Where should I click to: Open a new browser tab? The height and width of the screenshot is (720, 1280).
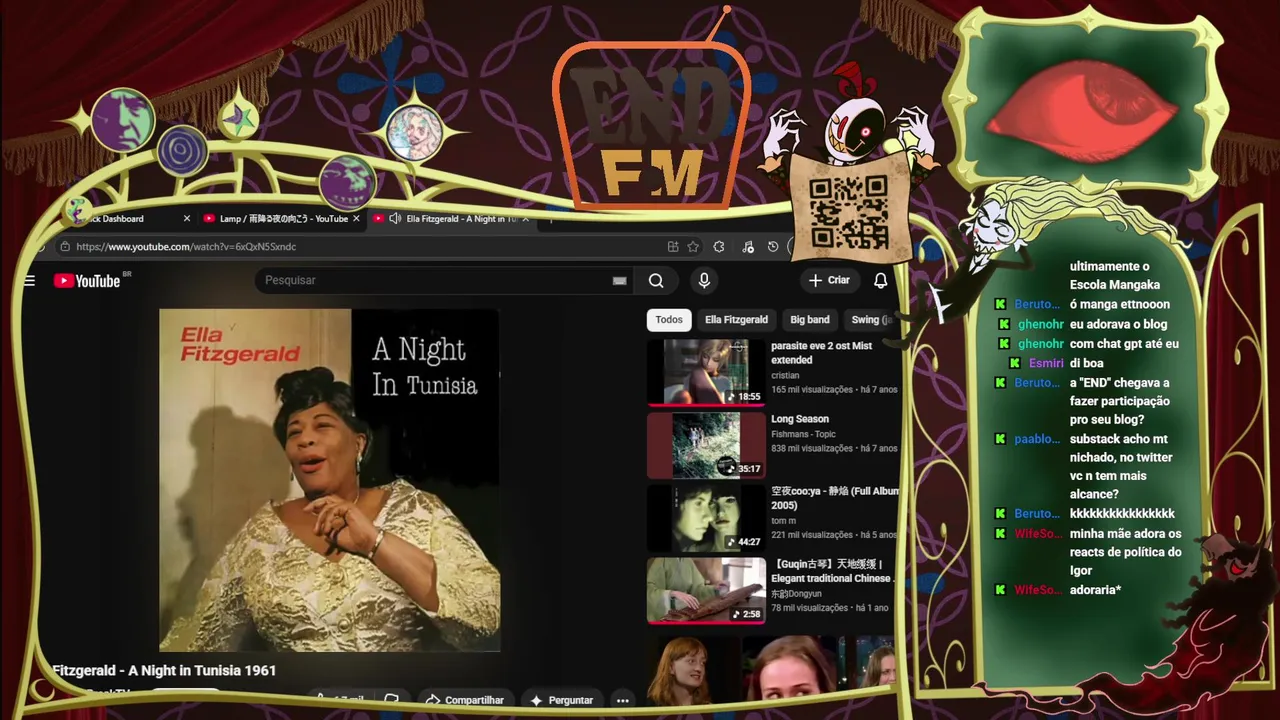550,219
